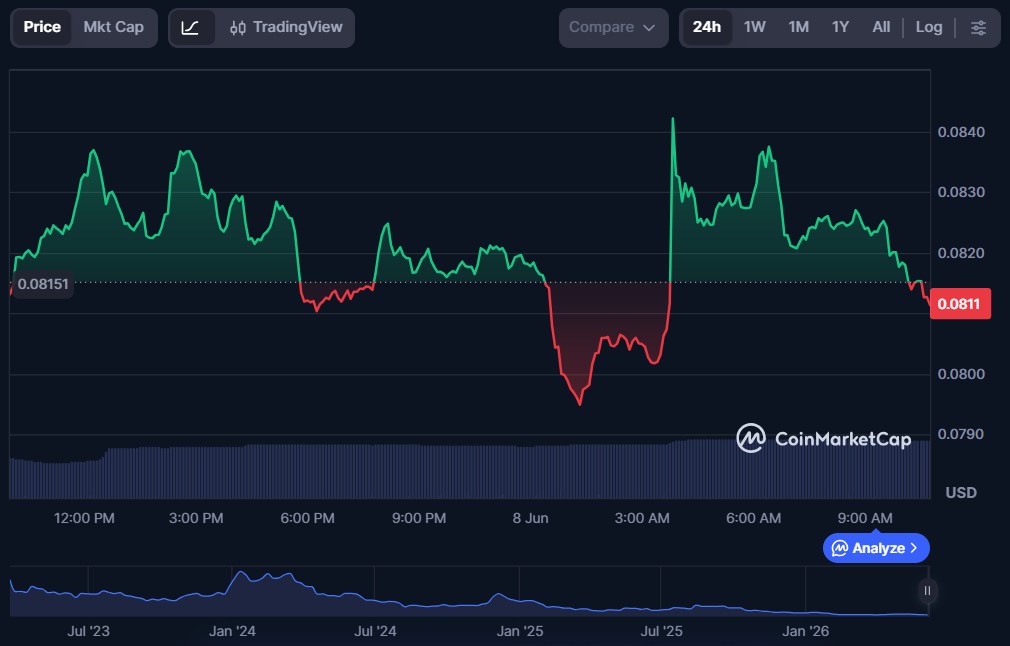Click the 6:00 PM time label
1010x646 pixels.
click(x=307, y=518)
